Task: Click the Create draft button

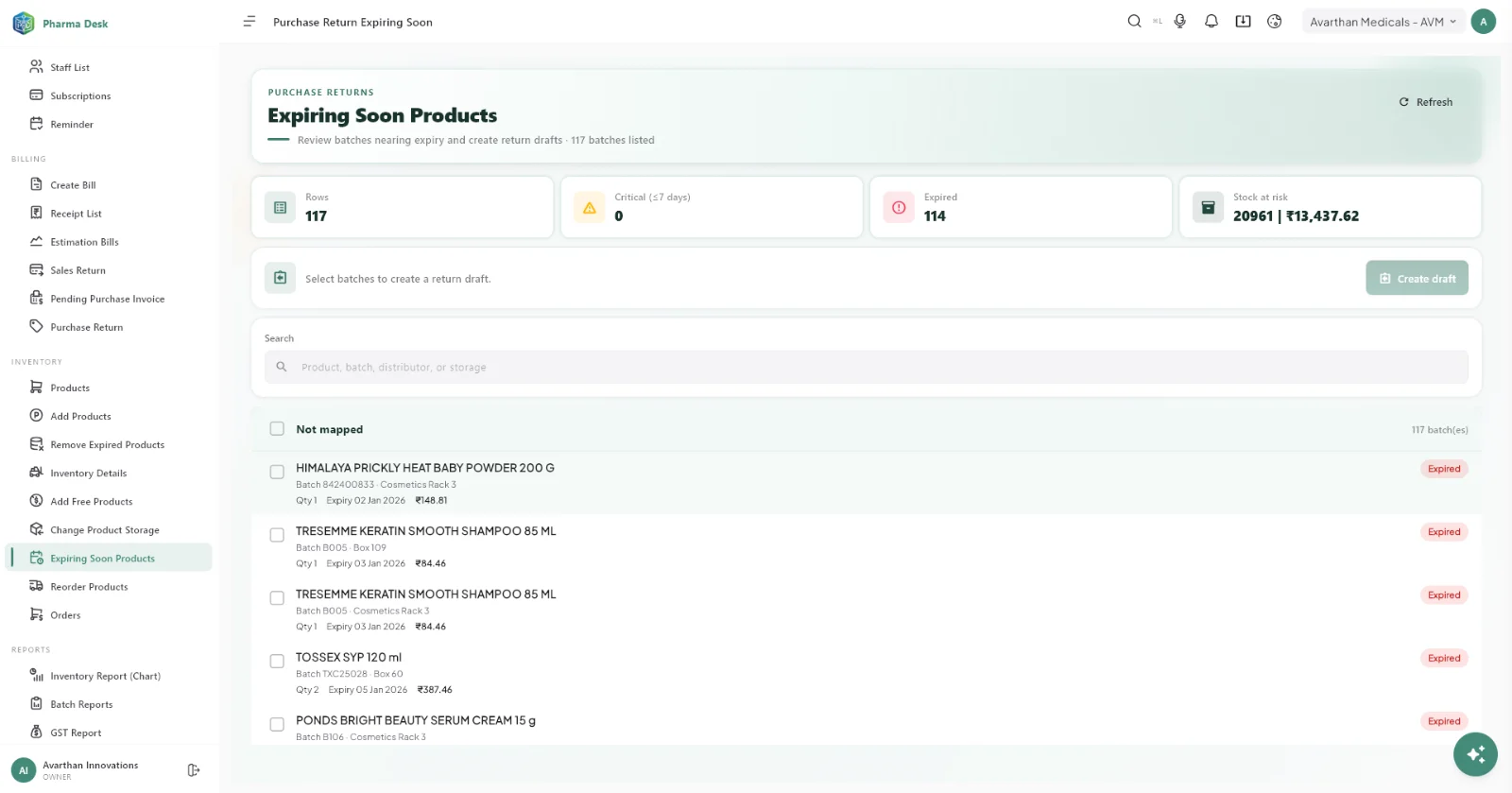Action: [x=1417, y=278]
